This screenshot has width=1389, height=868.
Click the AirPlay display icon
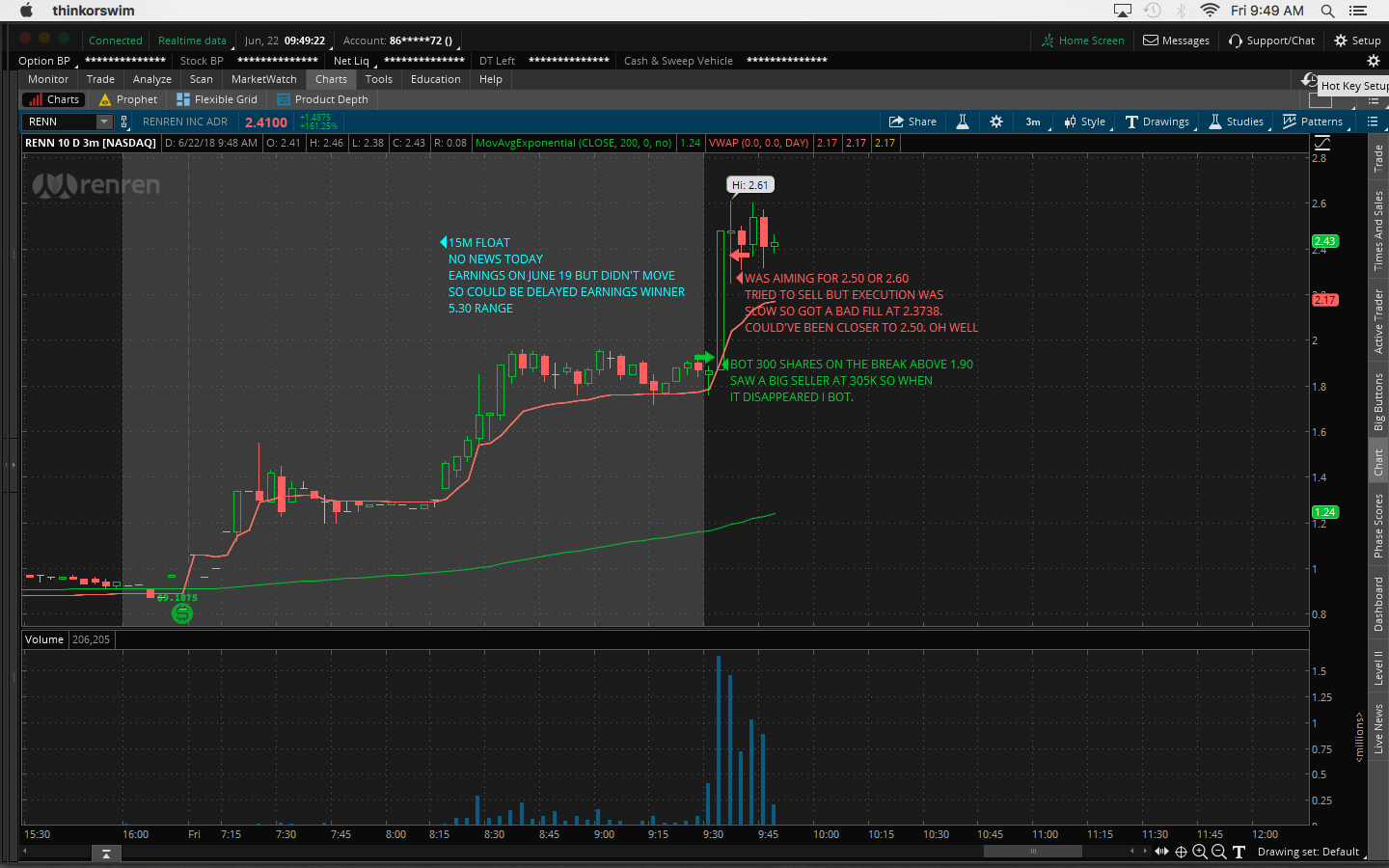point(1123,11)
